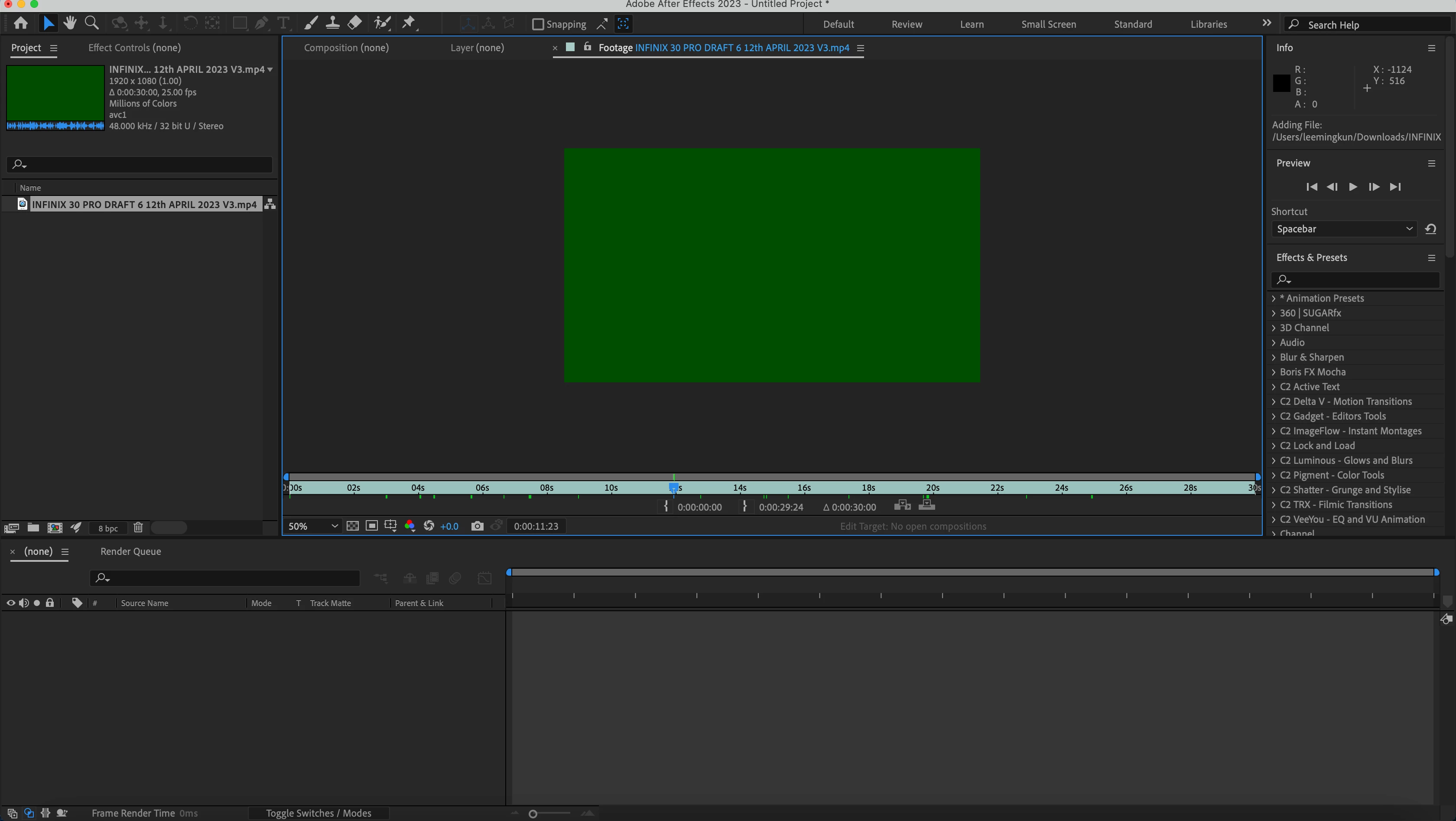Select the Type text tool
This screenshot has width=1456, height=821.
tap(283, 23)
